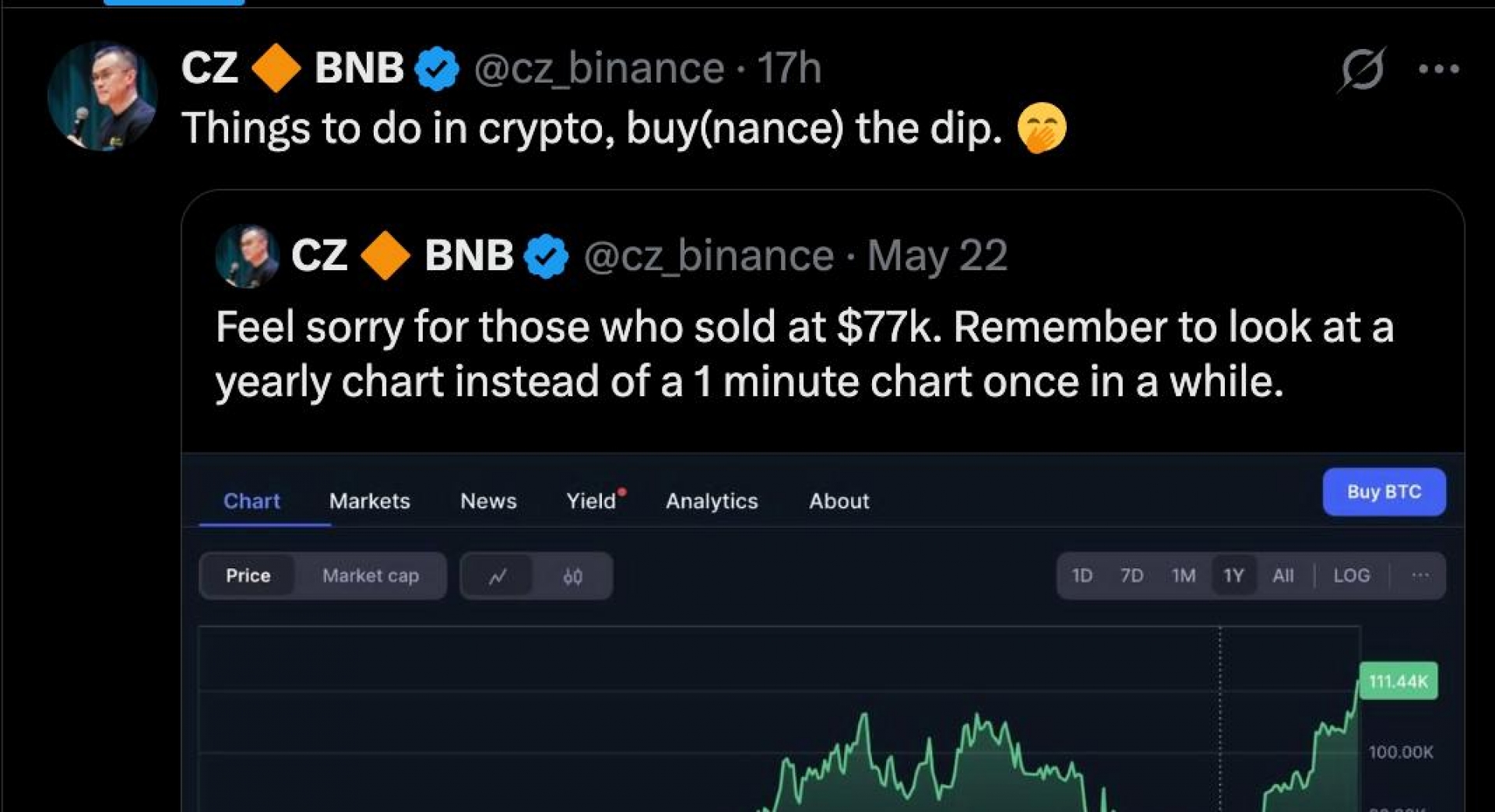Toggle chart to Price view

tap(248, 576)
